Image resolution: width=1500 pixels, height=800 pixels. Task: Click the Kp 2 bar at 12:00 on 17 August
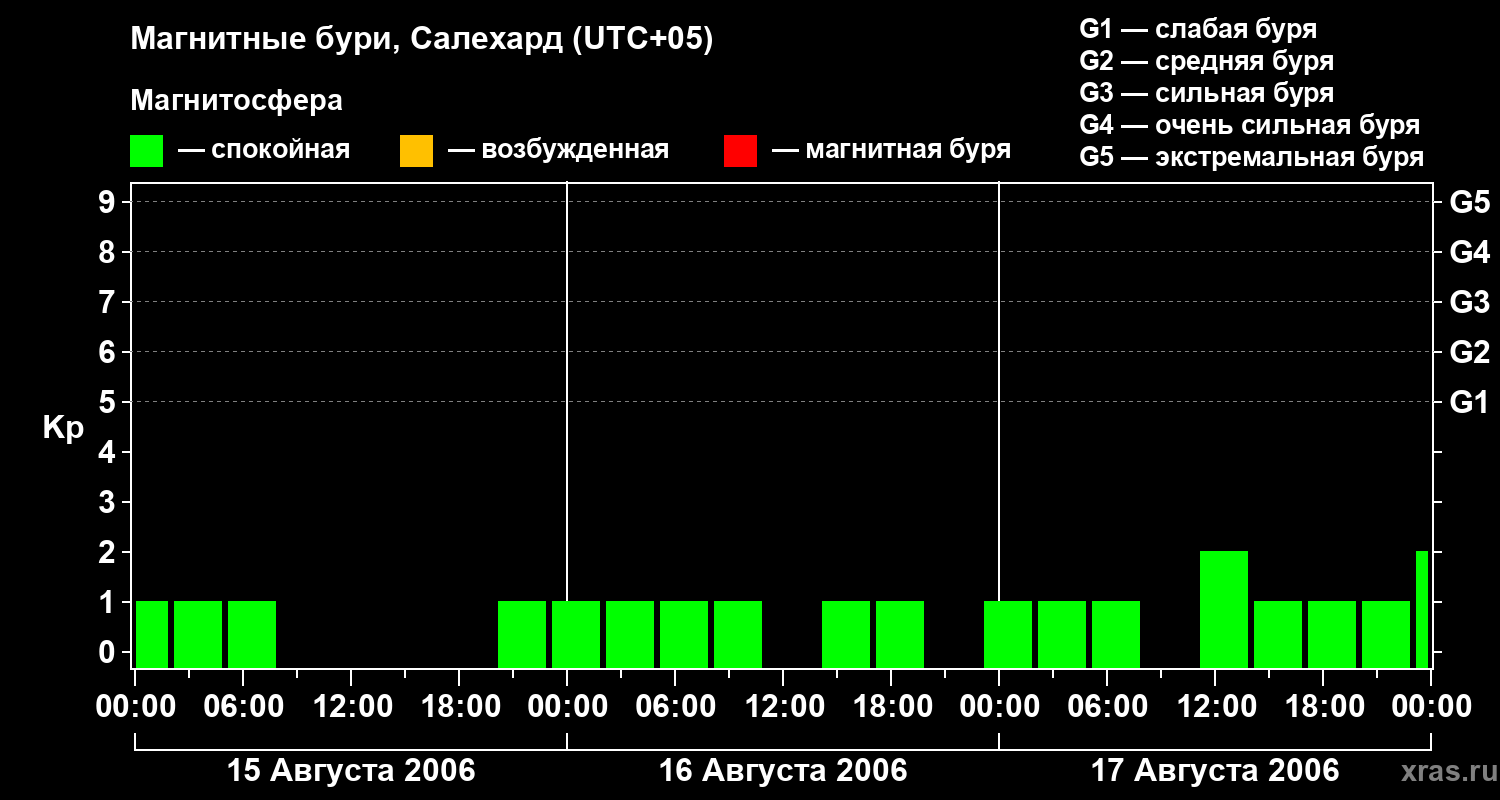pos(1224,609)
